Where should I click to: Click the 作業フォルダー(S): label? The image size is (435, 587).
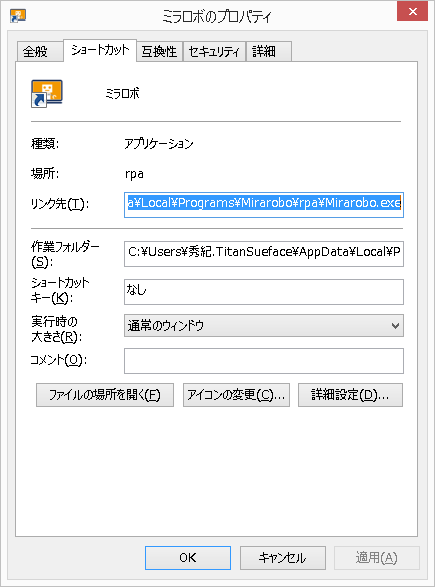pyautogui.click(x=65, y=254)
